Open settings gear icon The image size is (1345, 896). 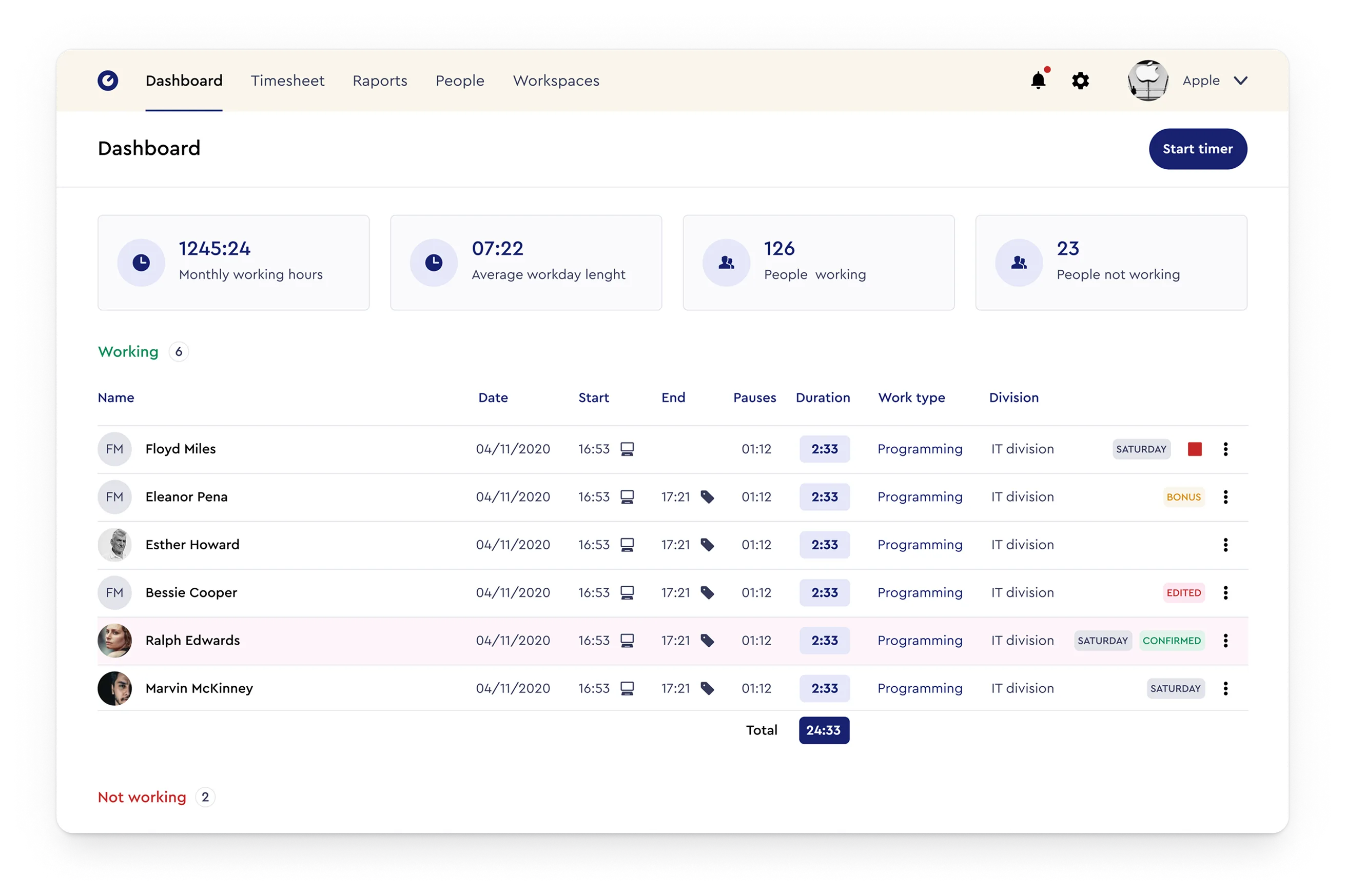[x=1080, y=81]
